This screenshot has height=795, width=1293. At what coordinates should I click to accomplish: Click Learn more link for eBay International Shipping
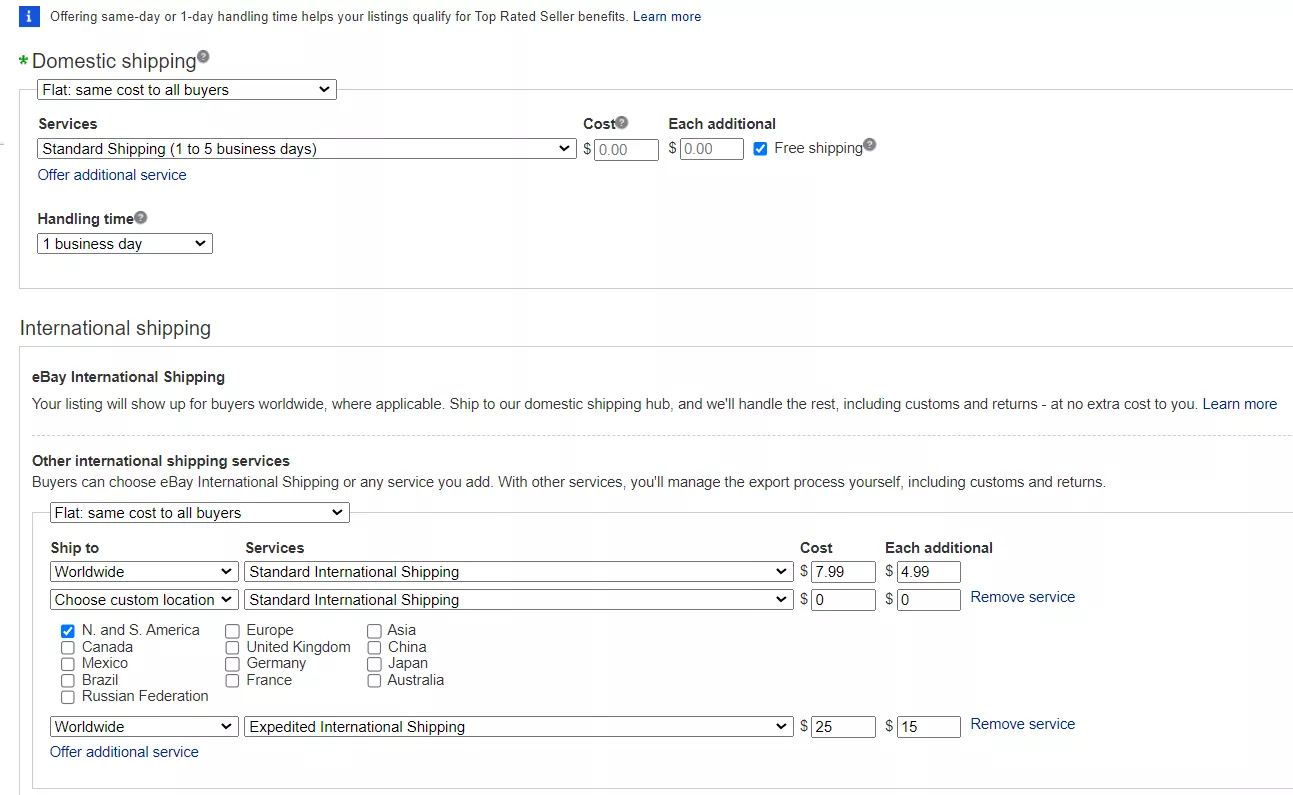pyautogui.click(x=1240, y=404)
